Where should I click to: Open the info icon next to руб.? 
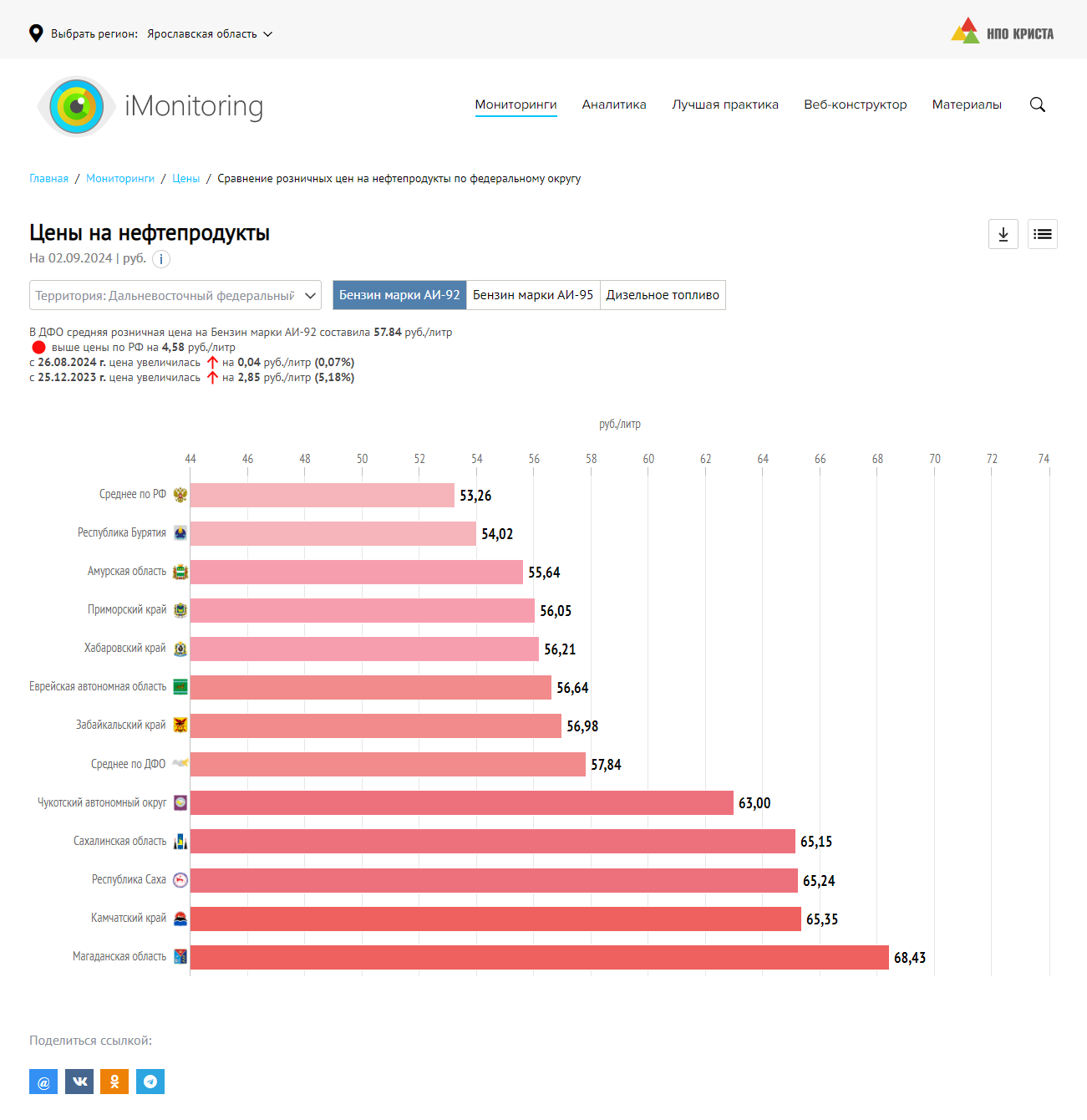tap(161, 259)
